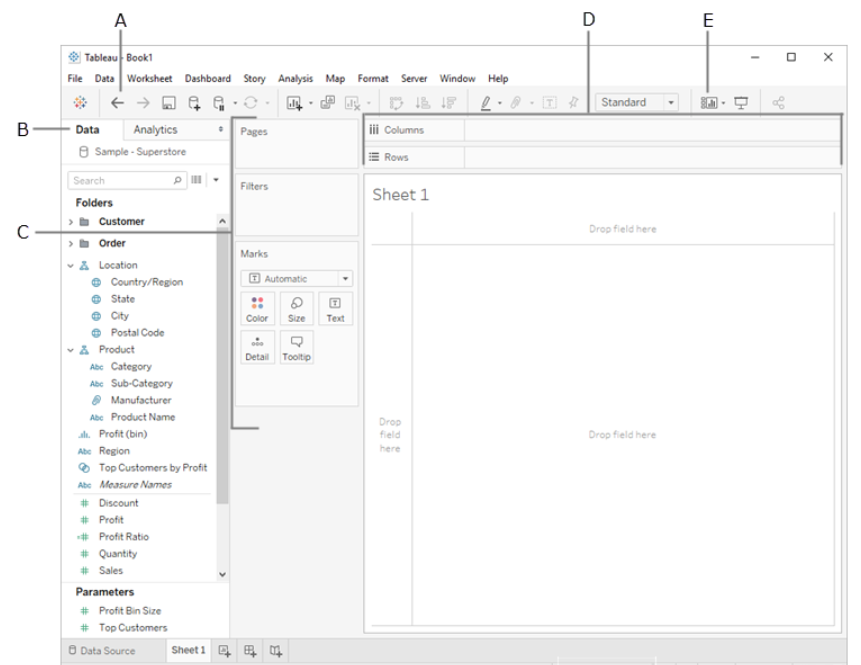Add a new data source icon
This screenshot has height=665, width=861.
tap(194, 103)
